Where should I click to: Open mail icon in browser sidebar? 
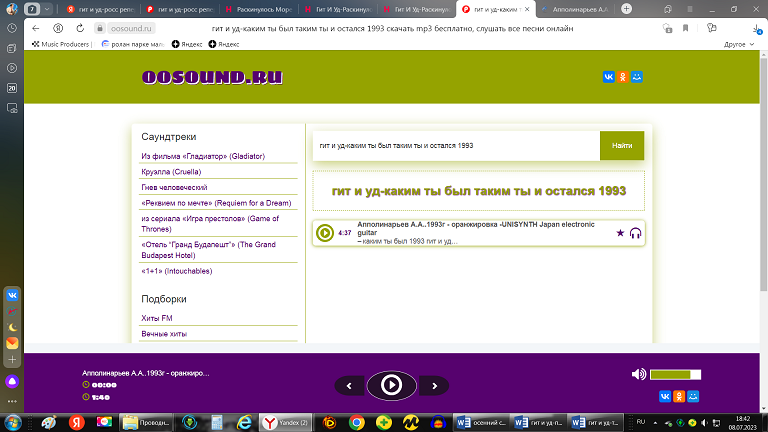[x=12, y=343]
